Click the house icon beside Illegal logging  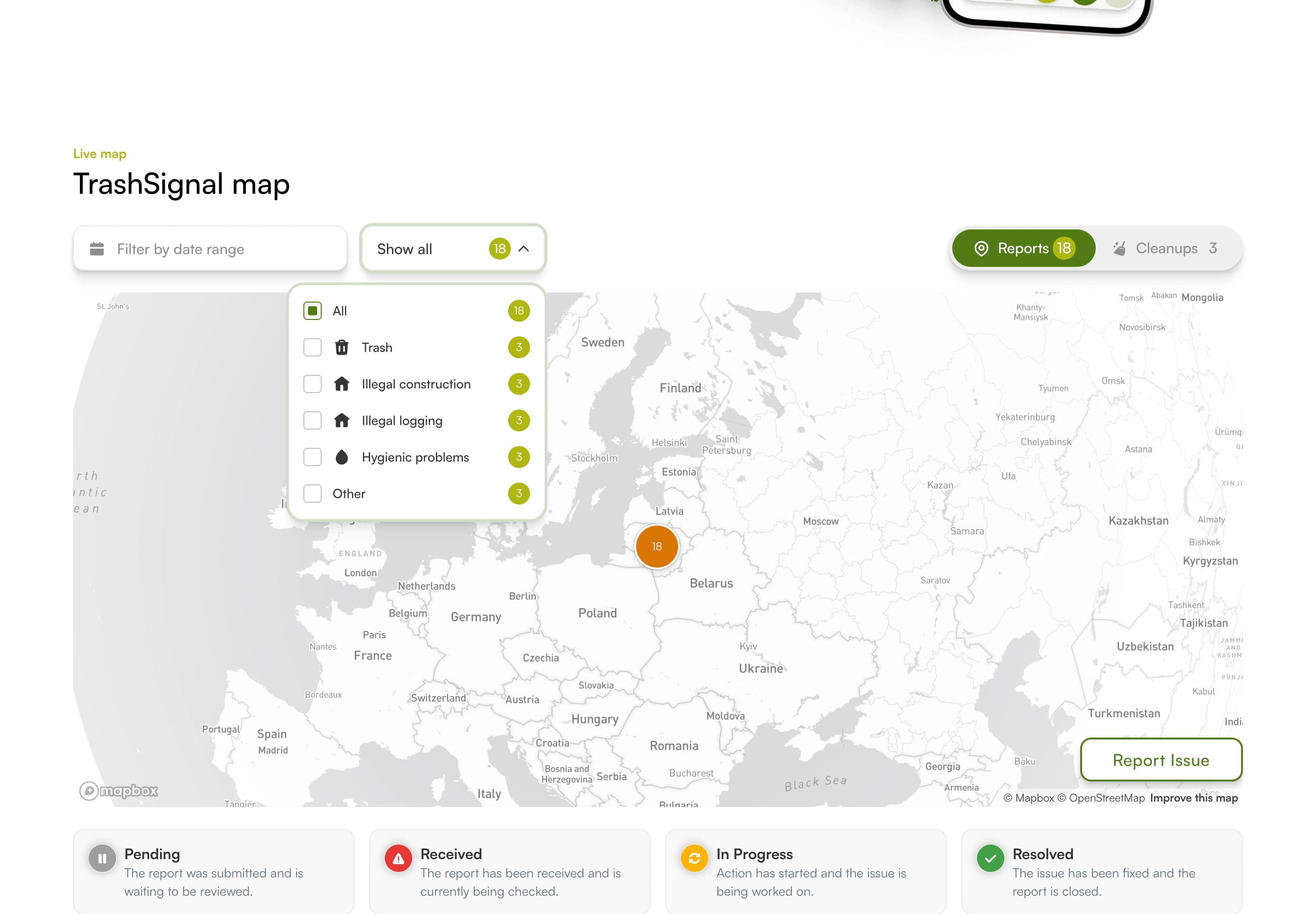[x=341, y=420]
